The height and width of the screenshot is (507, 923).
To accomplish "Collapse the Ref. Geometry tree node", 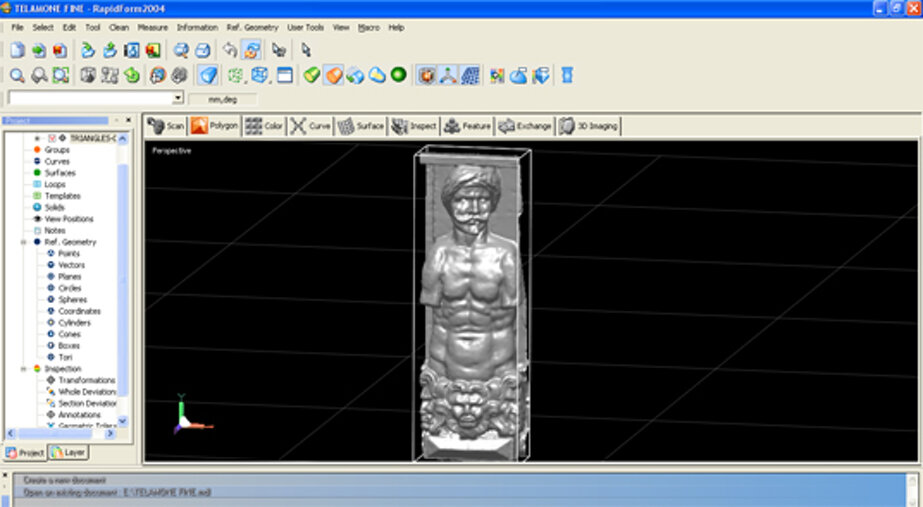I will (23, 242).
